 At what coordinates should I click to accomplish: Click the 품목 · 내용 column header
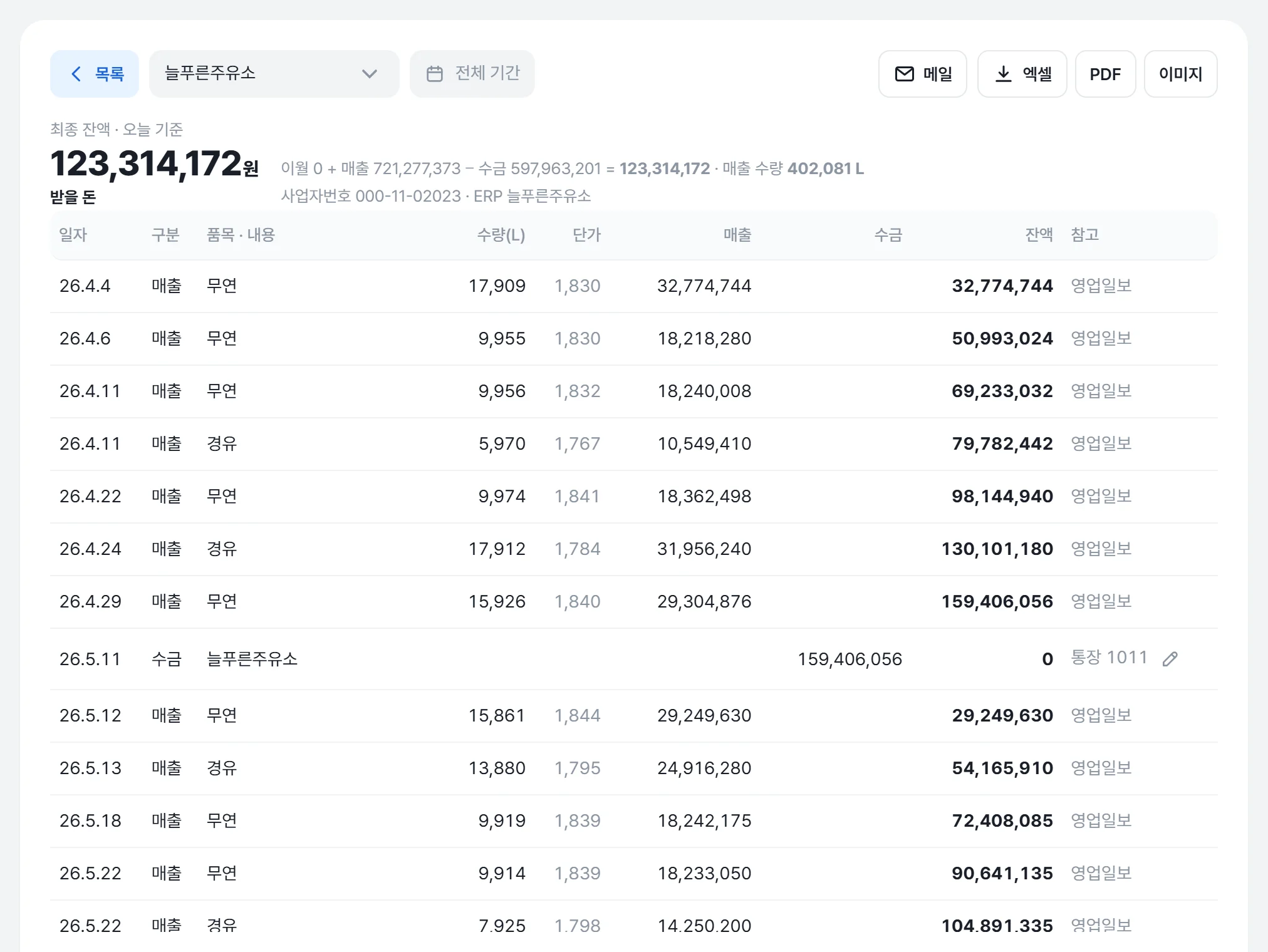point(241,235)
